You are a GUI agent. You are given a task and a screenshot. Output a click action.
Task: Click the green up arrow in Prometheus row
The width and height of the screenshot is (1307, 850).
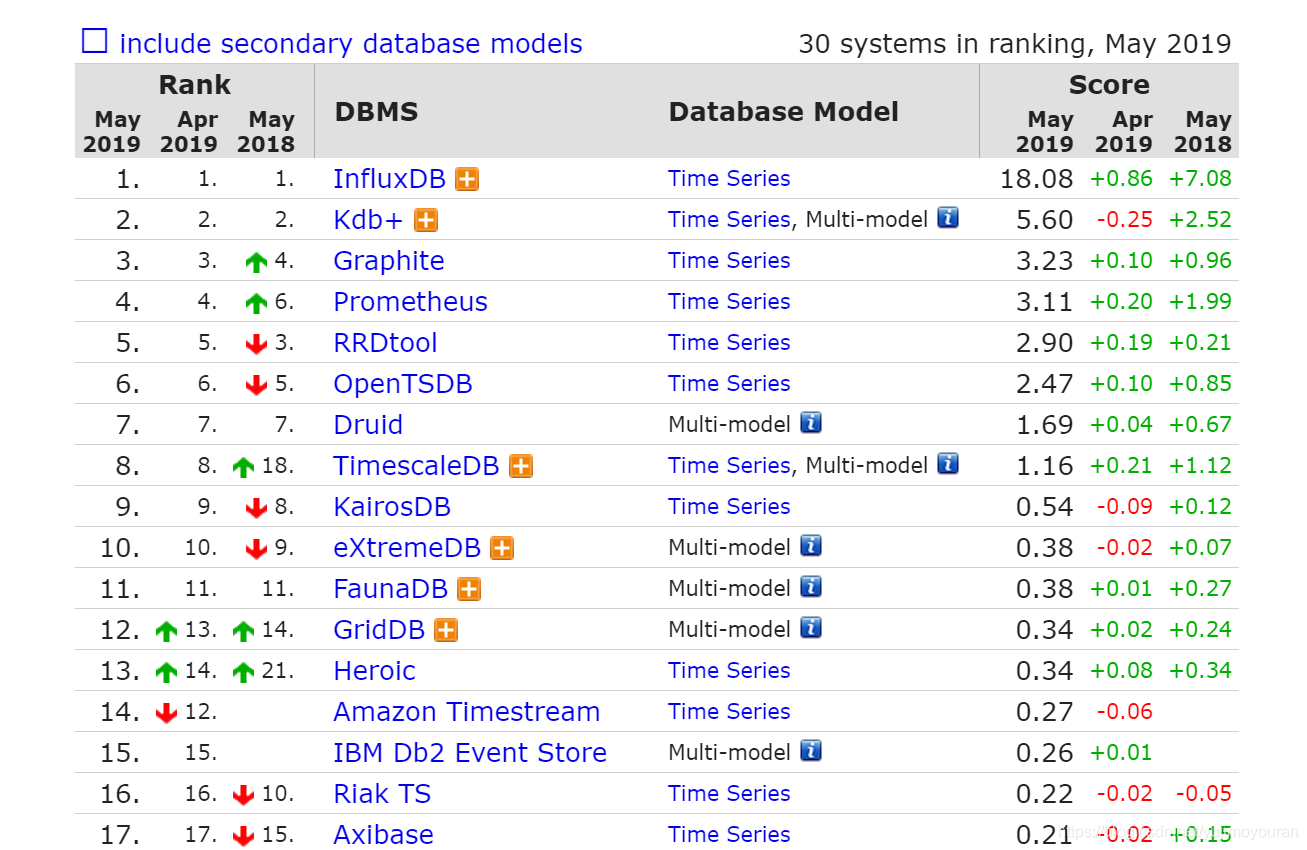(x=256, y=303)
